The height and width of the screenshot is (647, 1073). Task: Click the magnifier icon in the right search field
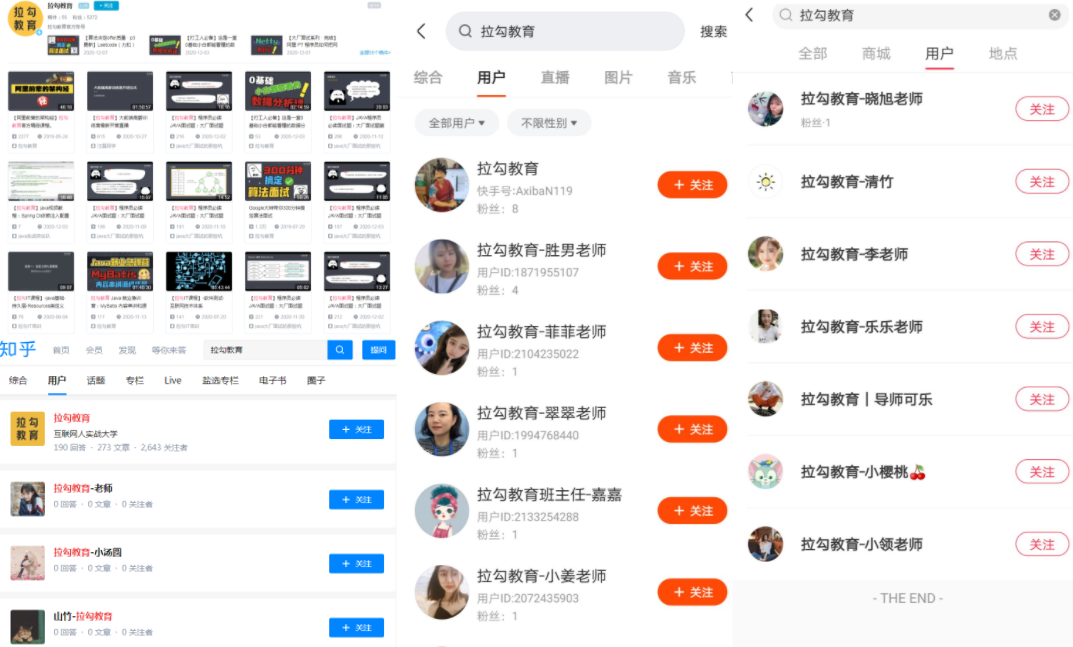785,15
